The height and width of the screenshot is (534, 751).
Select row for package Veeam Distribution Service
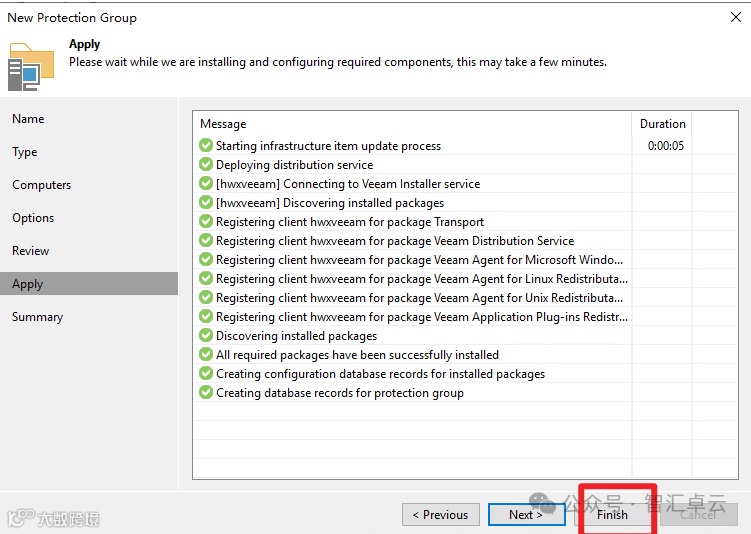[395, 241]
